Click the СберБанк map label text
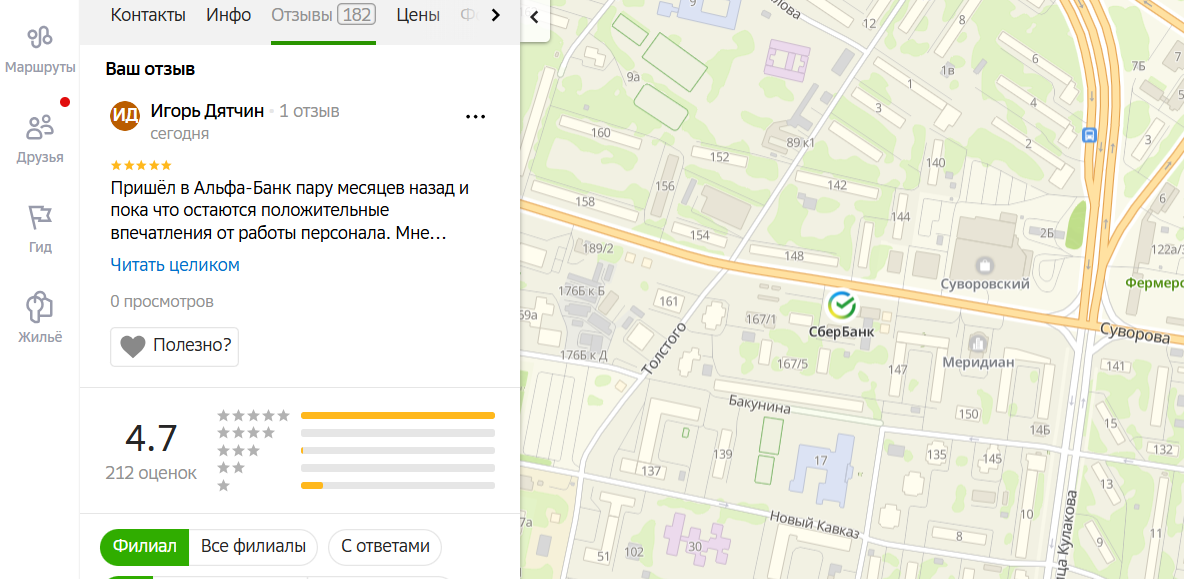This screenshot has width=1184, height=579. [842, 331]
